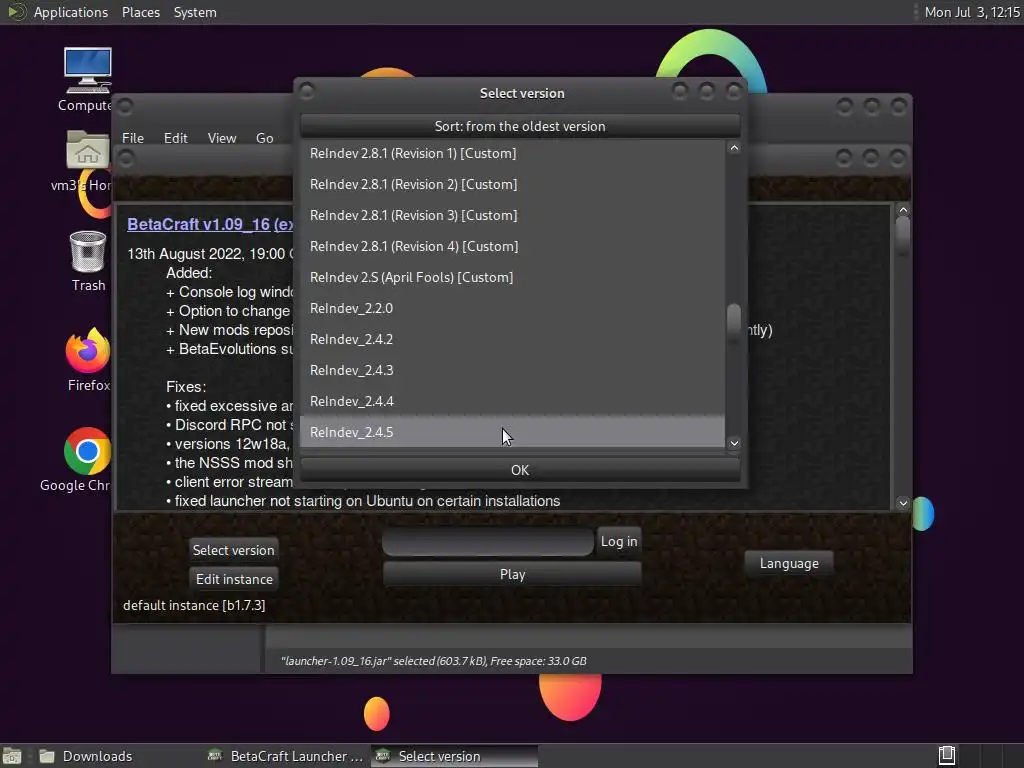Click the changelog scroll down arrow in BetaCraft
This screenshot has width=1024, height=768.
point(903,503)
